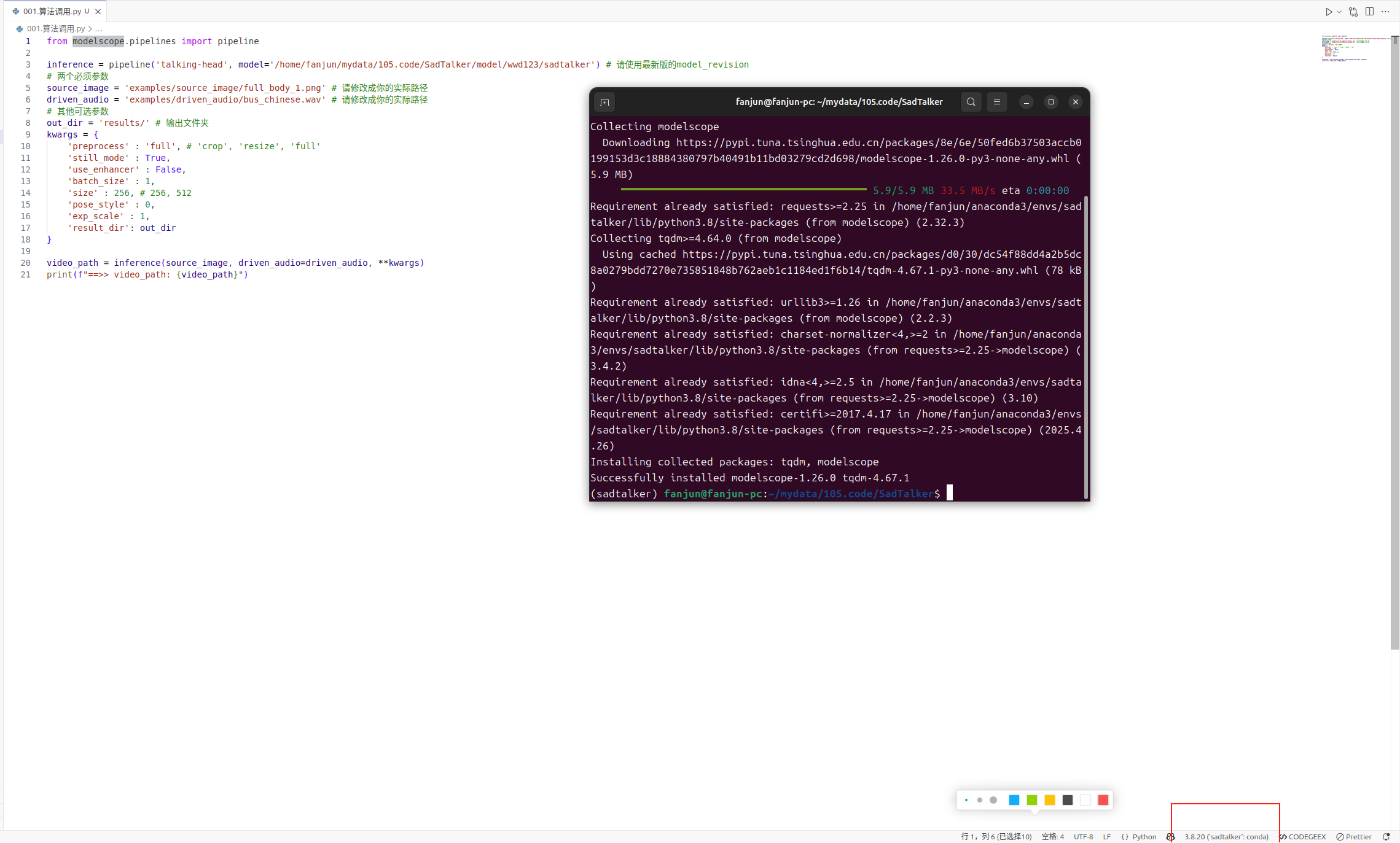The width and height of the screenshot is (1400, 843).
Task: Click the Prettier status bar item
Action: (1354, 837)
